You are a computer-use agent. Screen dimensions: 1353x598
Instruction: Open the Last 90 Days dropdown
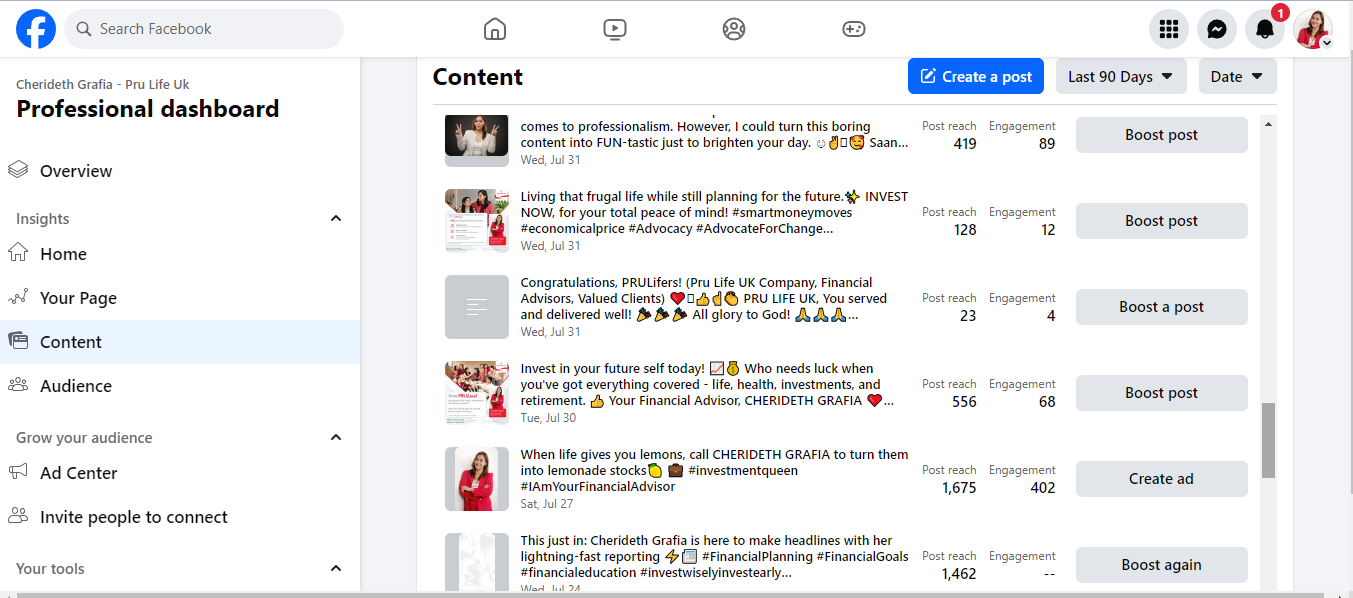pos(1121,77)
